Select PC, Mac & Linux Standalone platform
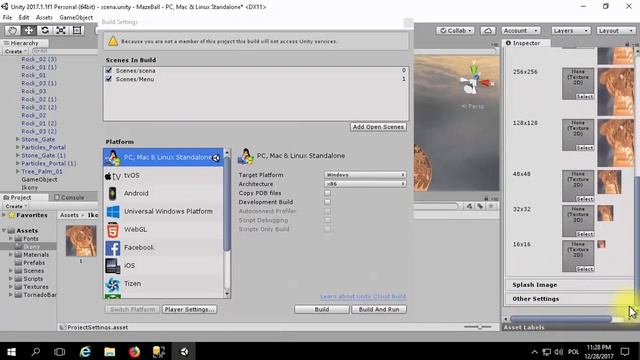Image resolution: width=640 pixels, height=360 pixels. (x=163, y=157)
